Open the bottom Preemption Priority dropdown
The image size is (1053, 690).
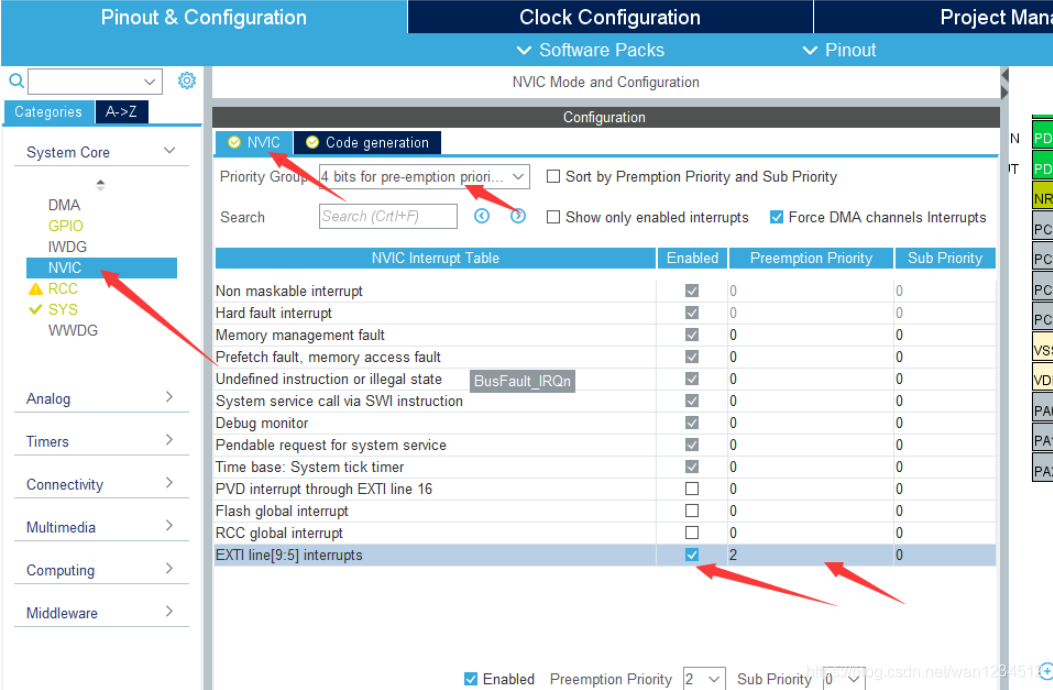click(704, 679)
